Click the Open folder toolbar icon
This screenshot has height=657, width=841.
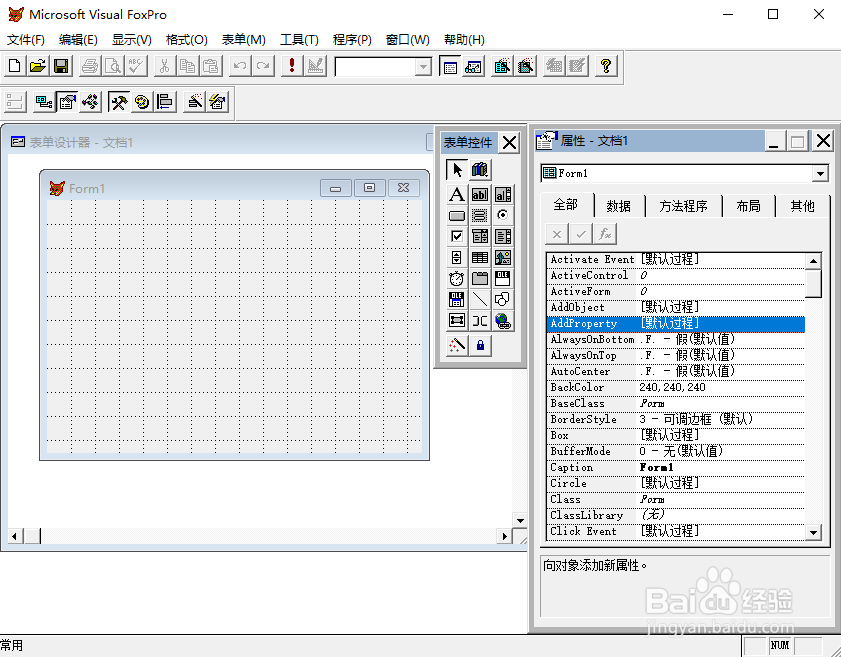pyautogui.click(x=38, y=67)
